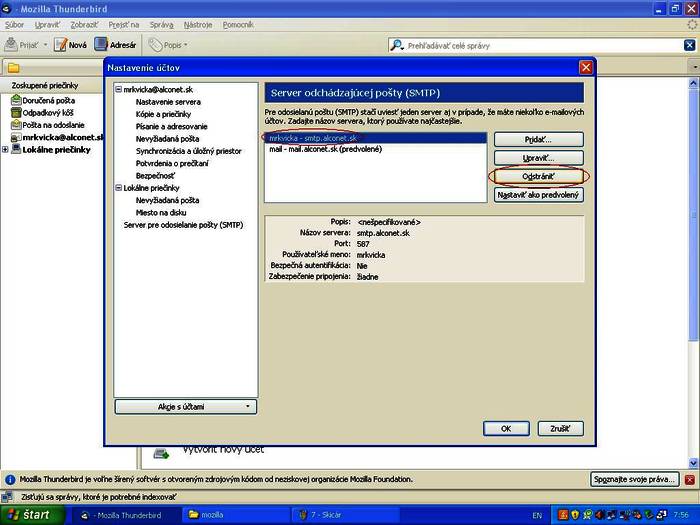The image size is (700, 525).
Task: Click Nastaviť ako predvolený button
Action: point(538,195)
